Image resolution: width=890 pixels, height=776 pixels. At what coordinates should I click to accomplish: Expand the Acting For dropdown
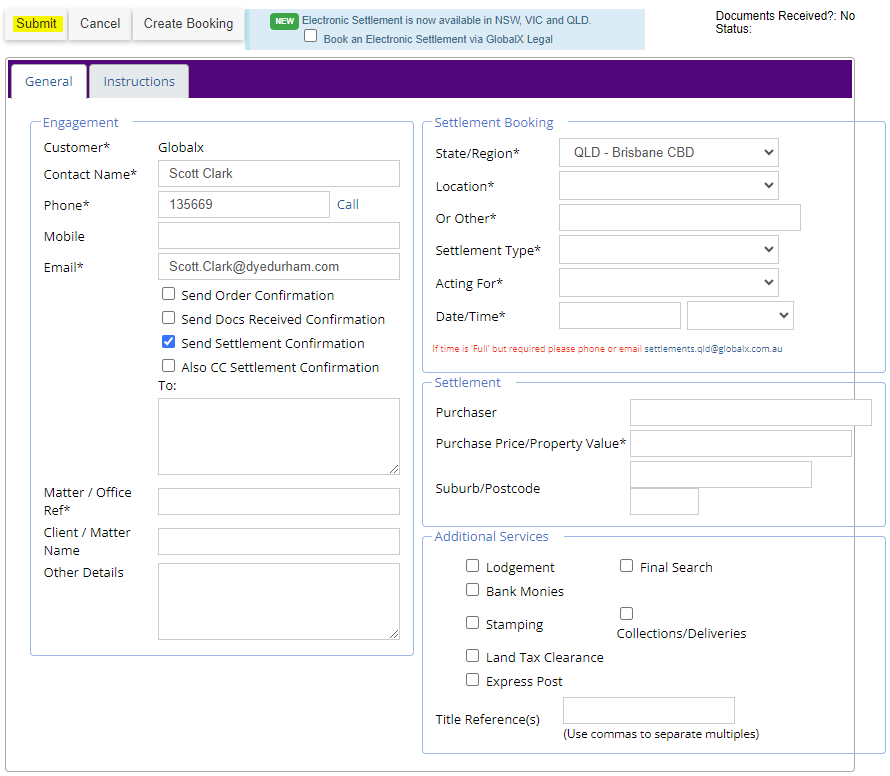[668, 283]
